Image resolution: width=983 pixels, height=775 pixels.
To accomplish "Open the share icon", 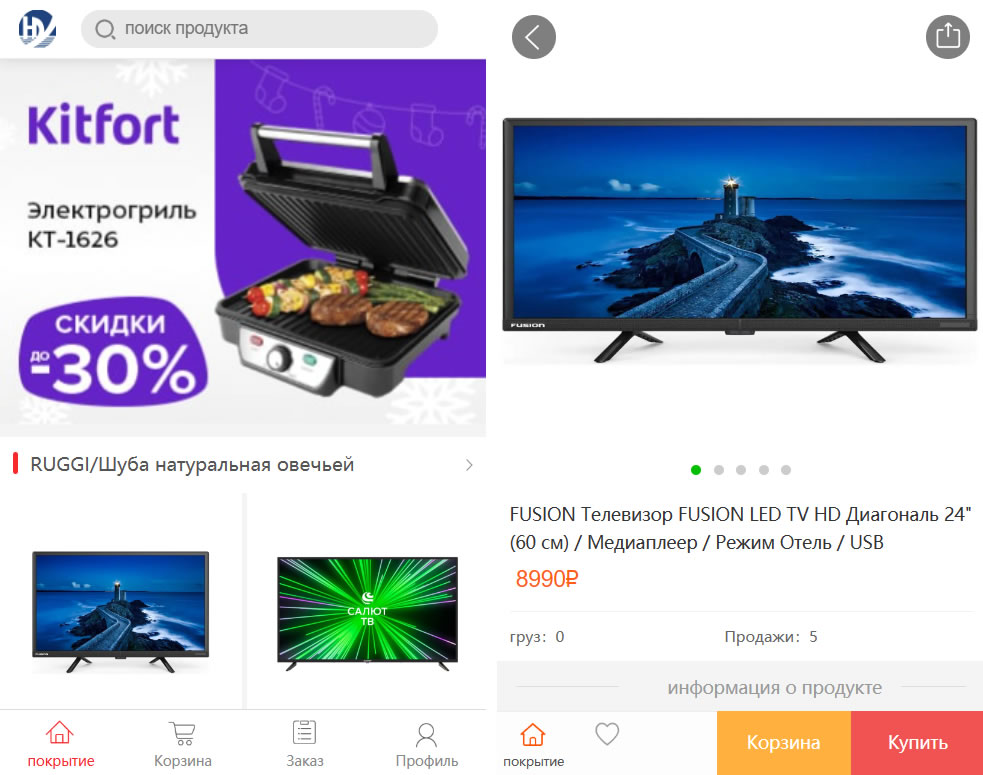I will (x=947, y=37).
